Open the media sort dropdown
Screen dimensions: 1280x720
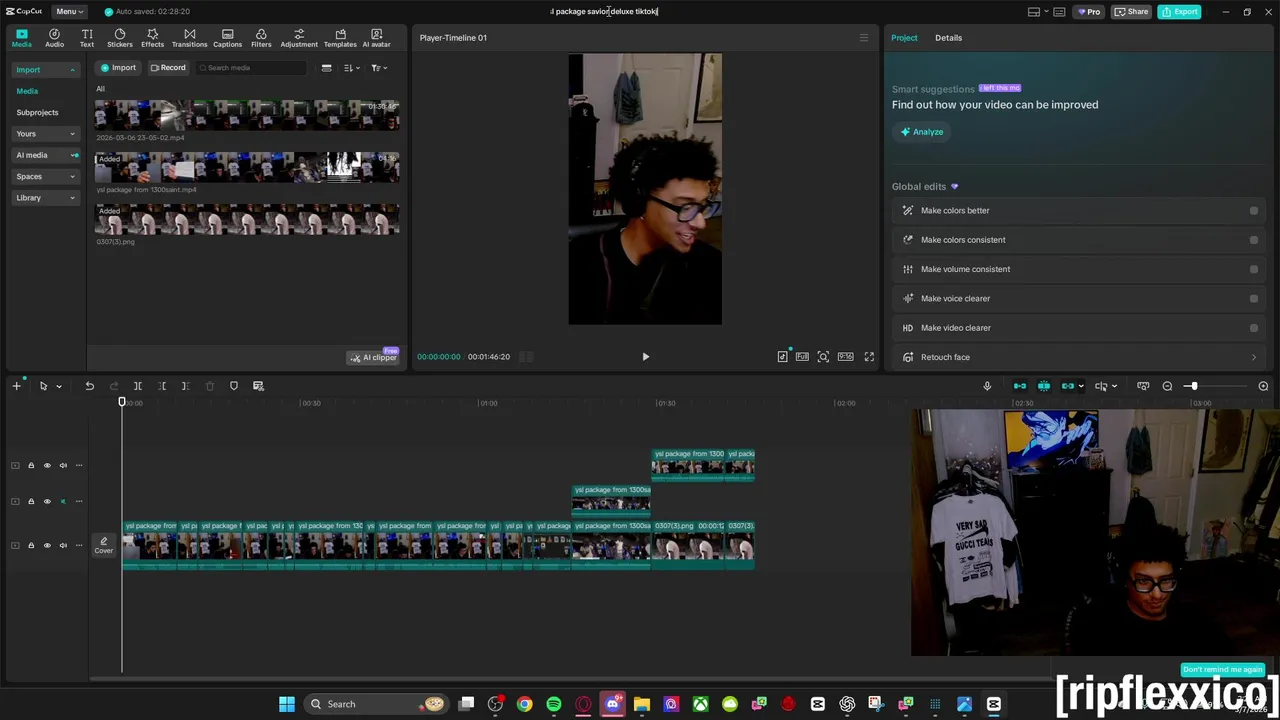coord(352,68)
